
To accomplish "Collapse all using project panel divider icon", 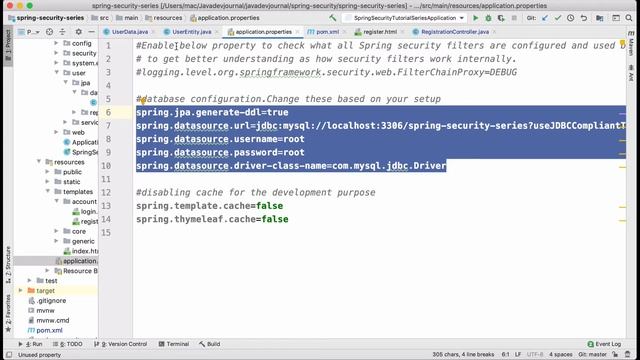I will pyautogui.click(x=62, y=32).
